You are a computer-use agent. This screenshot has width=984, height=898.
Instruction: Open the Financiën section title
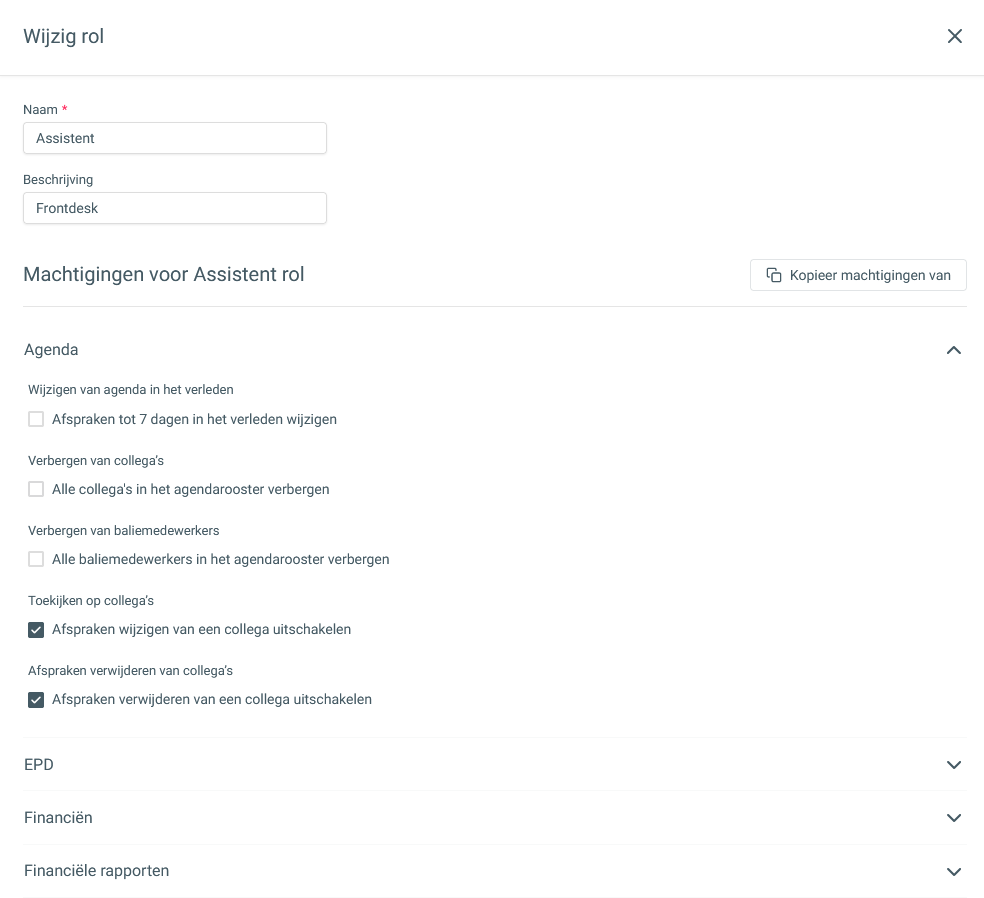tap(58, 818)
